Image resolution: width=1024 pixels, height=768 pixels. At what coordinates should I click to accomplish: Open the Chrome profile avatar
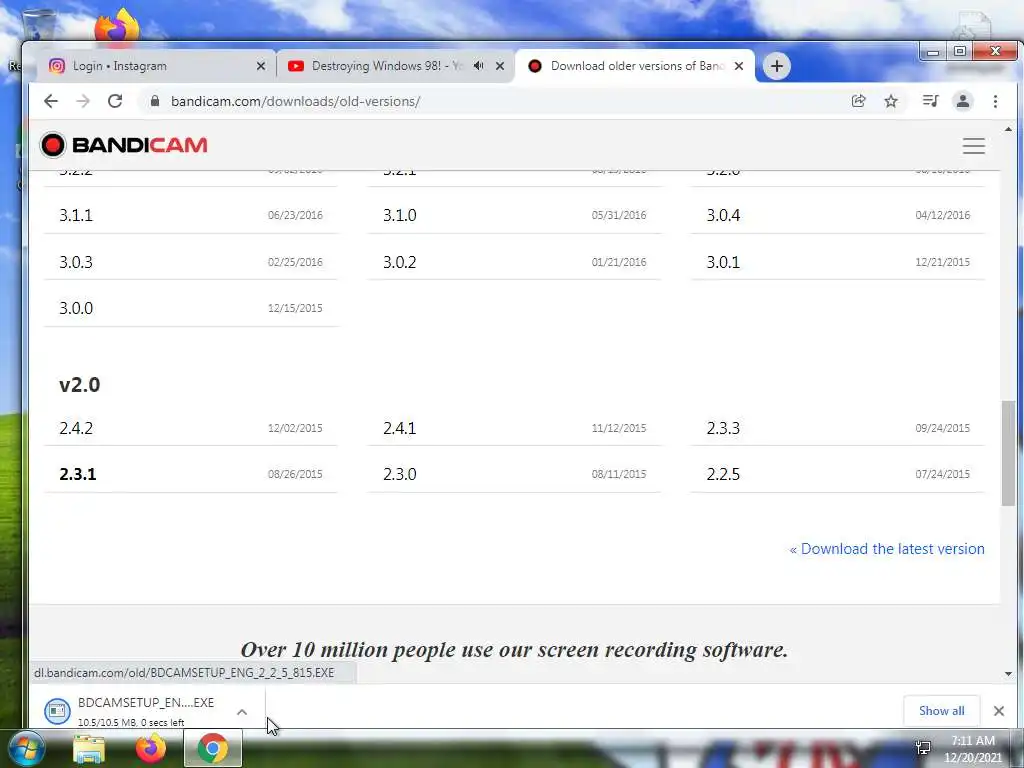[x=963, y=101]
